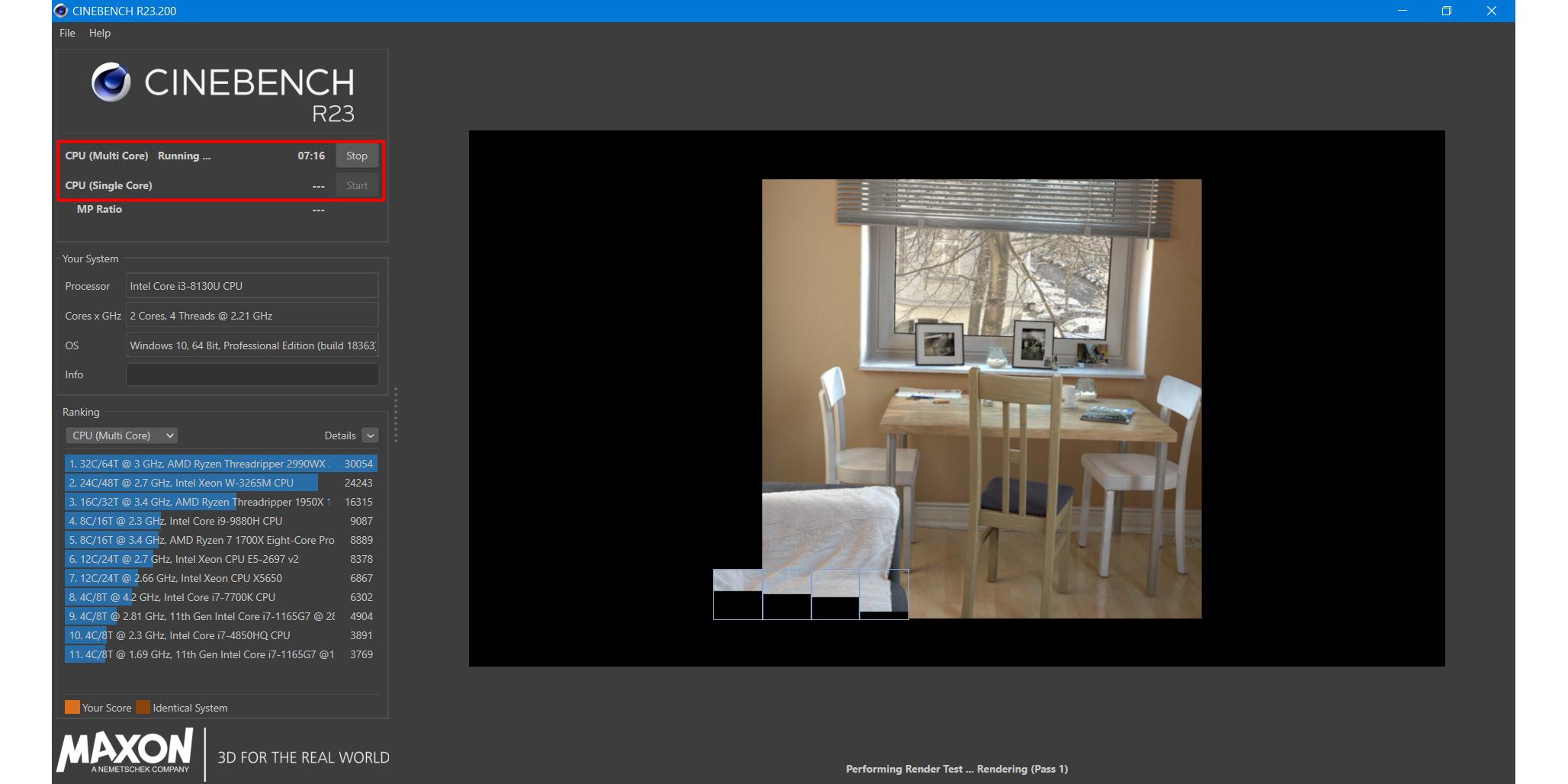
Task: Click the OS field showing Windows 10
Action: pos(252,345)
